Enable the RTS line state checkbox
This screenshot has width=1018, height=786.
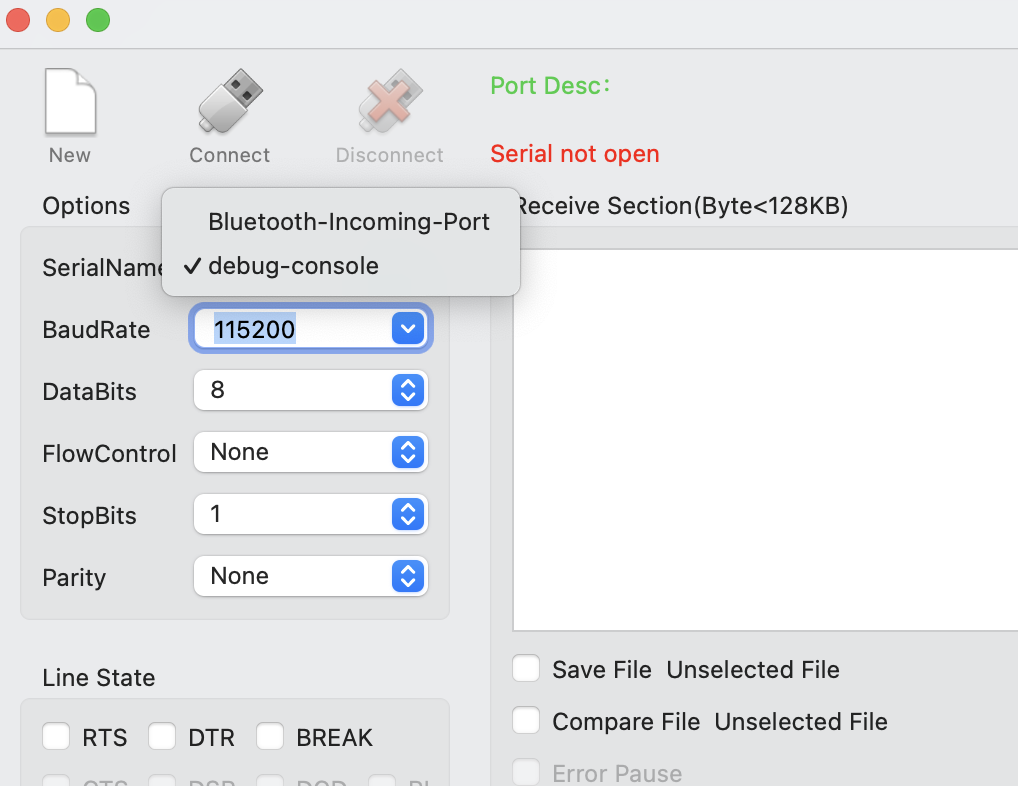pyautogui.click(x=56, y=737)
